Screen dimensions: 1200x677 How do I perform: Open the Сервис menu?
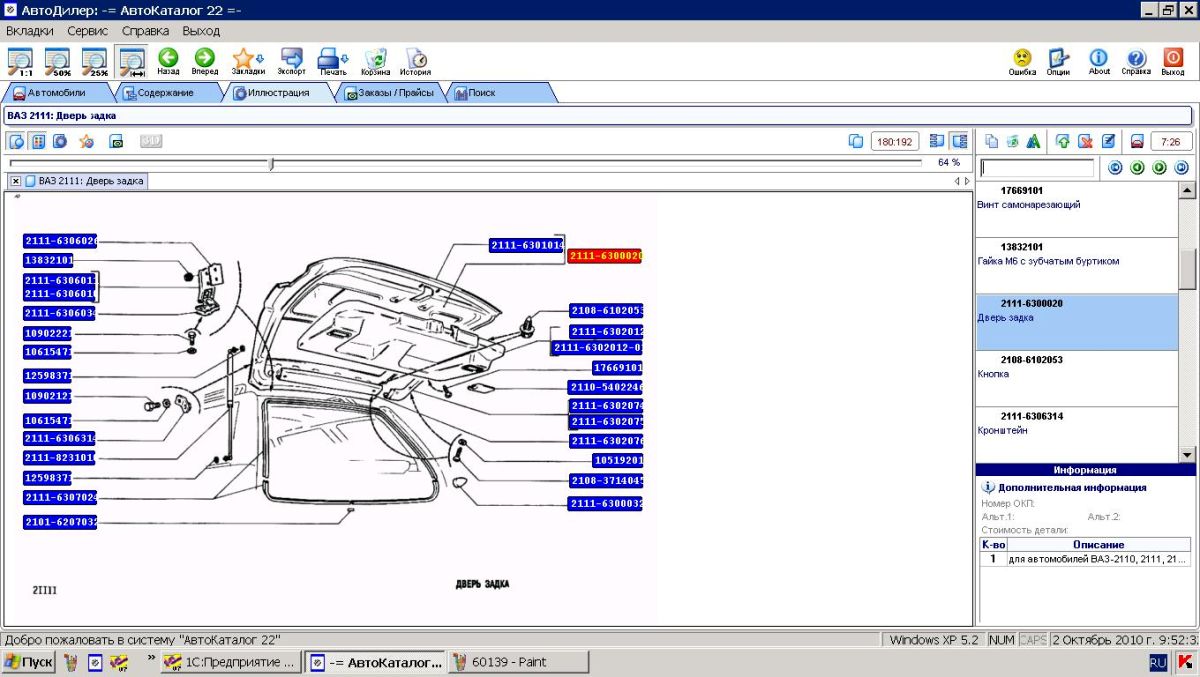88,31
